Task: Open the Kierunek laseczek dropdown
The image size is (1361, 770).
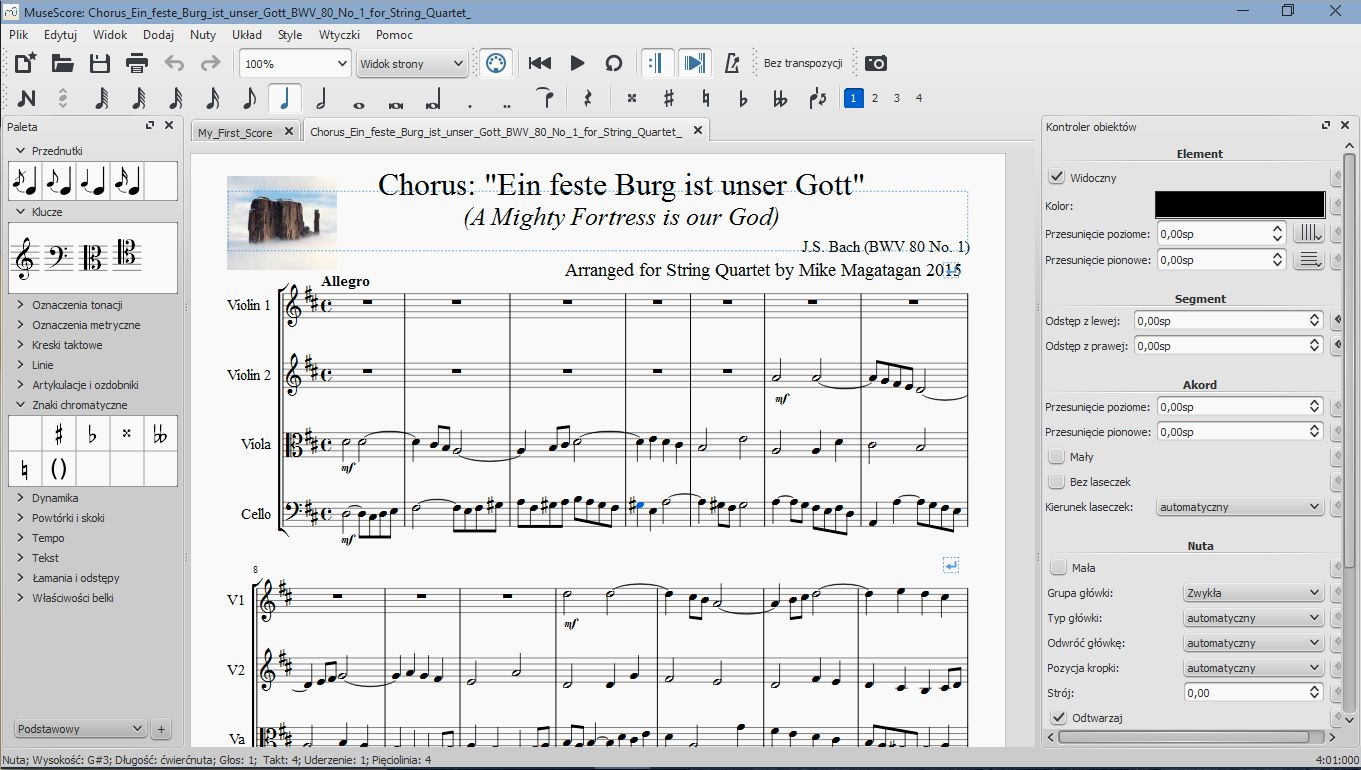Action: pos(1240,507)
